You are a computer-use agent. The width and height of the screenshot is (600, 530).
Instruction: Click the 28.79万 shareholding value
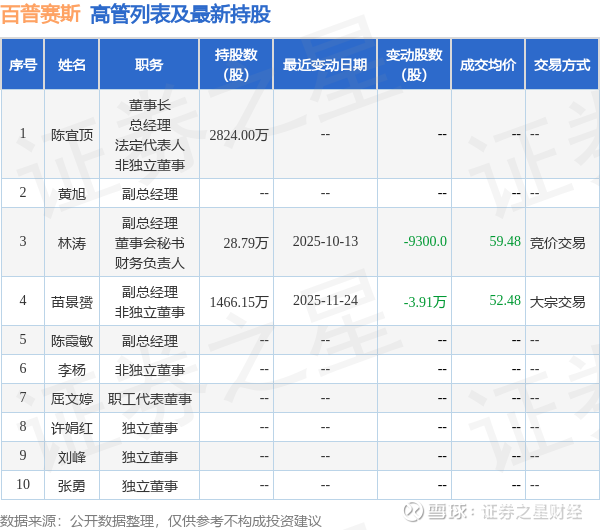coord(246,243)
